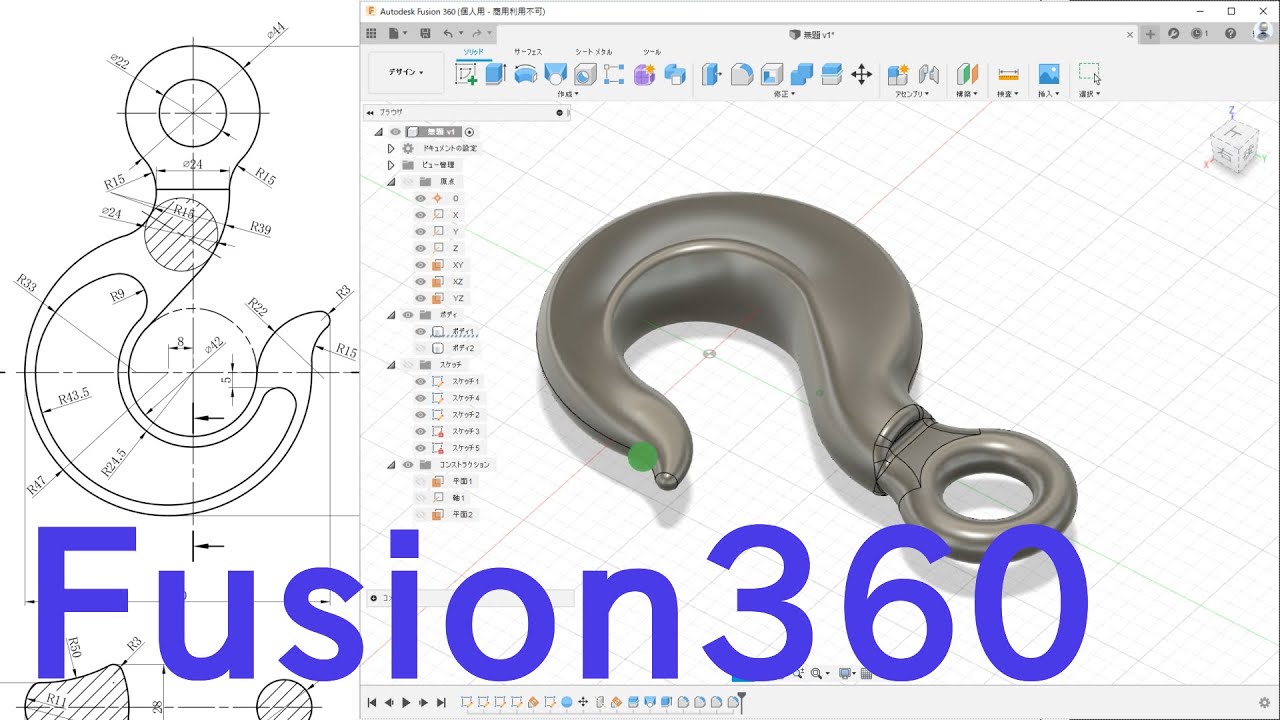1280x720 pixels.
Task: Open the ツール tab
Action: coord(651,50)
